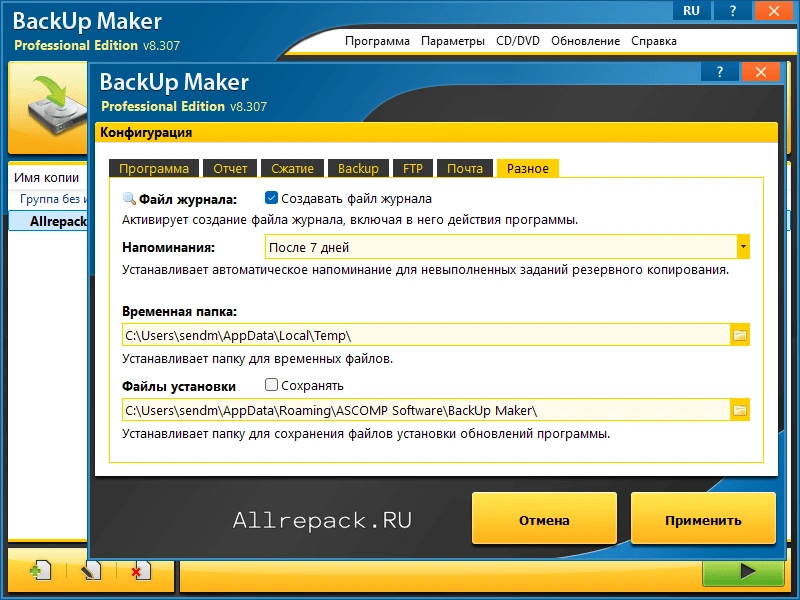Open the Справка menu
Screen dimensions: 800x600
point(654,41)
